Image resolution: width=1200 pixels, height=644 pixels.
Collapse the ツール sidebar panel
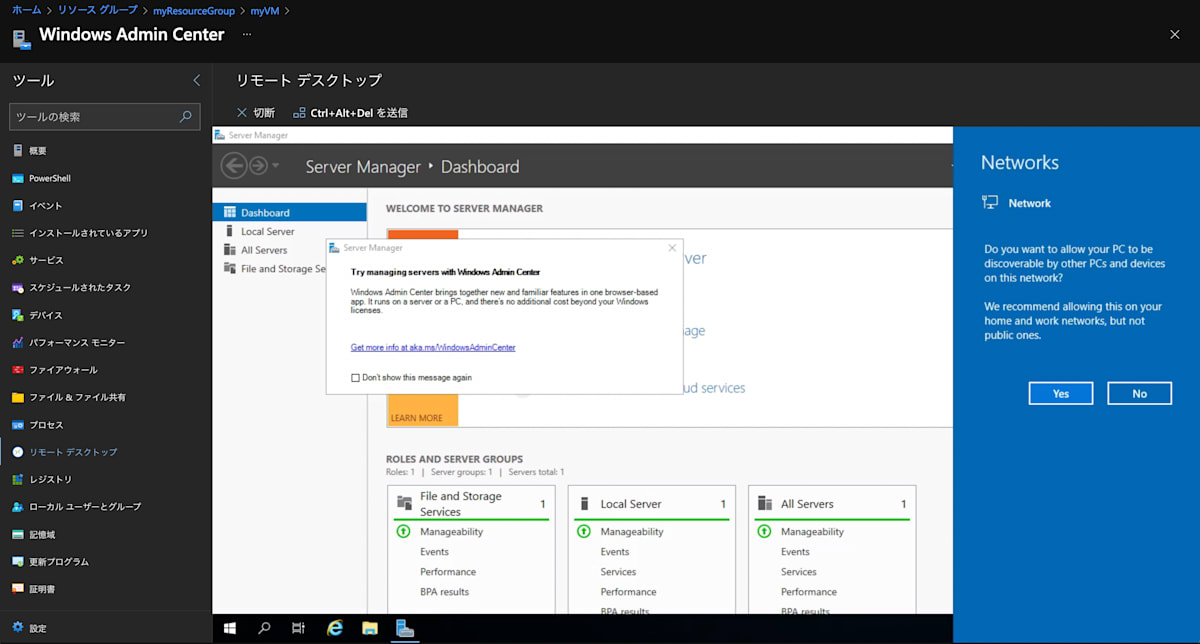coord(196,81)
